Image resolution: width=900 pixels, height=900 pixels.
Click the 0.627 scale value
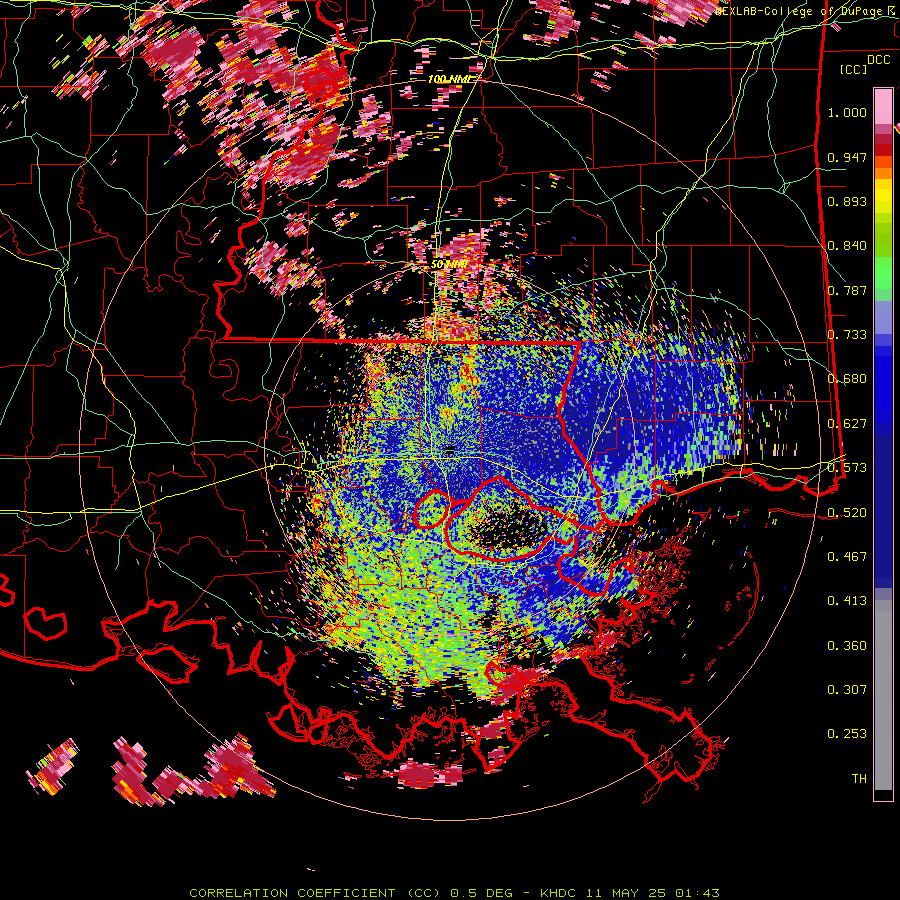point(847,424)
